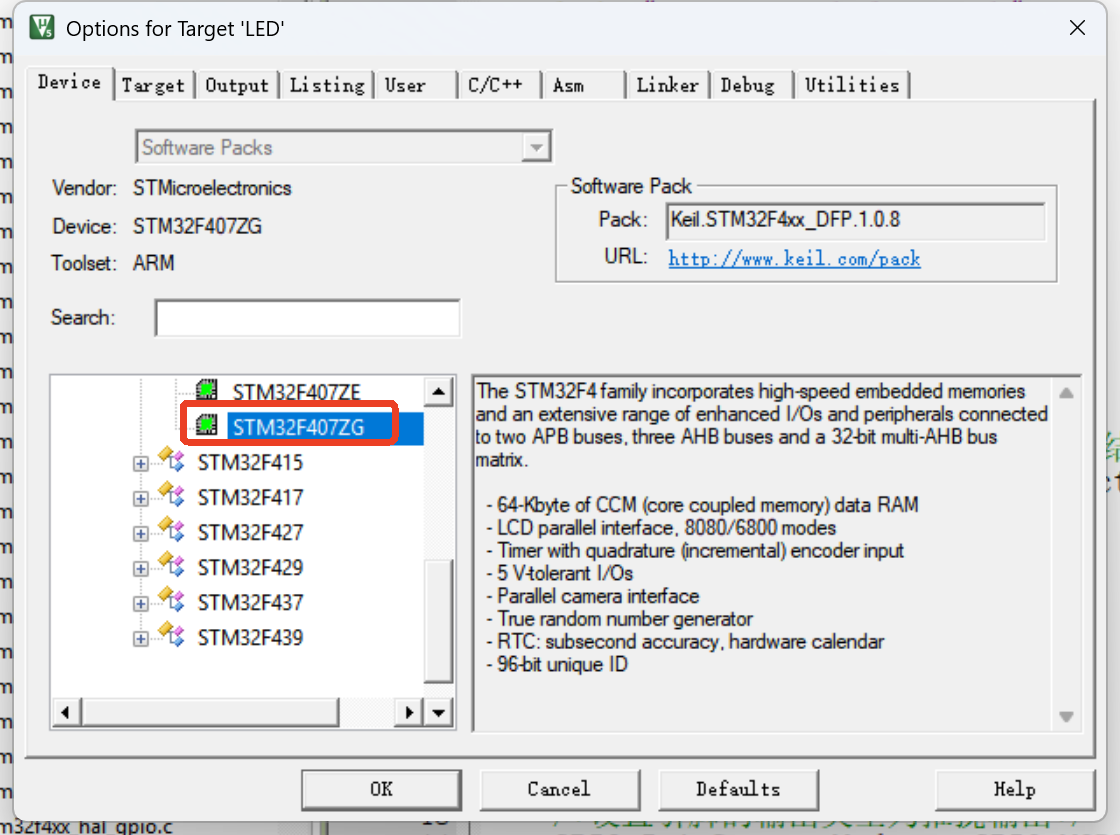Viewport: 1120px width, 835px height.
Task: Click the Defaults button
Action: pos(739,789)
